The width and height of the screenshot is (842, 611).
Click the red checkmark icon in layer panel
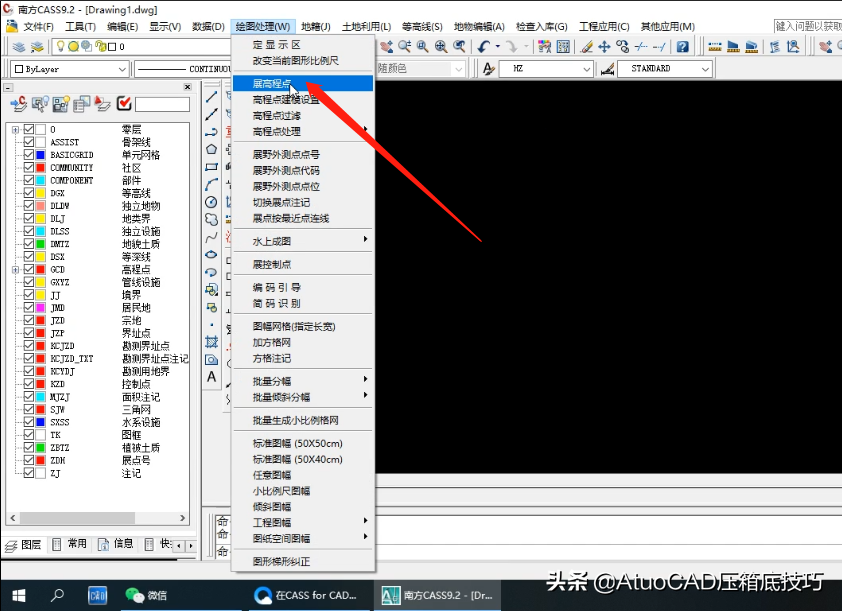click(x=124, y=103)
